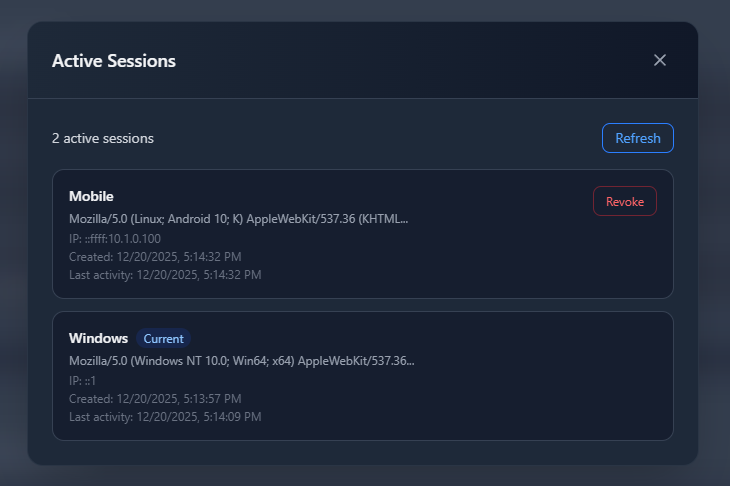This screenshot has height=486, width=730.
Task: Click the Mobile session IP address
Action: (x=115, y=238)
